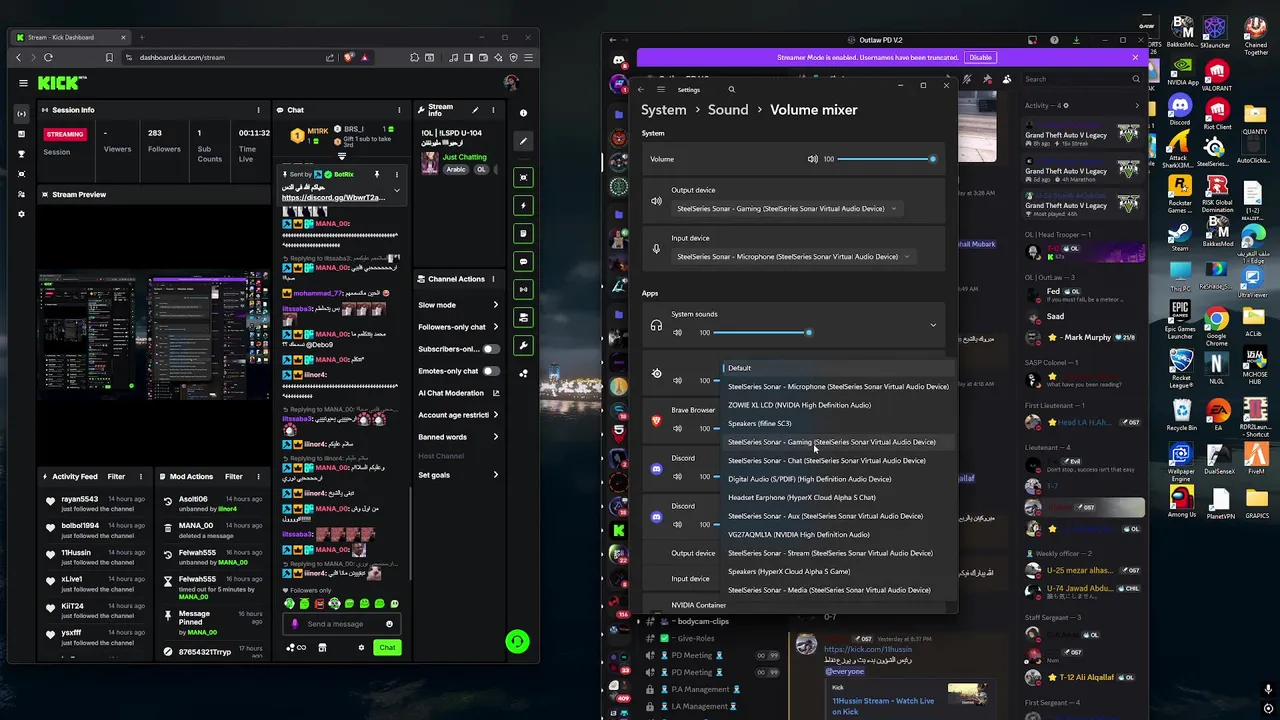Select SteelSeries Sonar - Chat option

838,461
